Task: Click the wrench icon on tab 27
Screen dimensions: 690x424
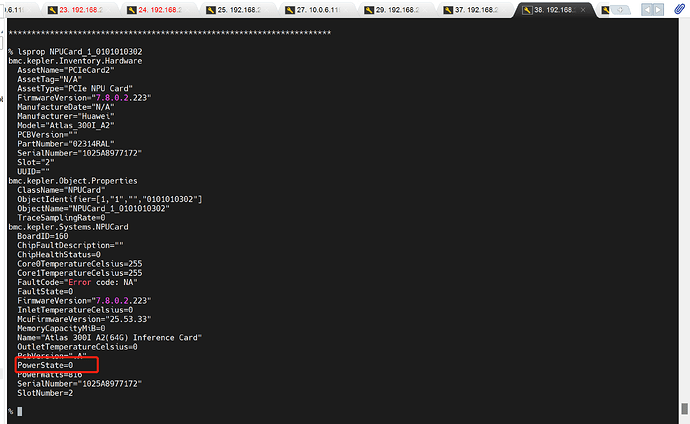Action: [290, 10]
